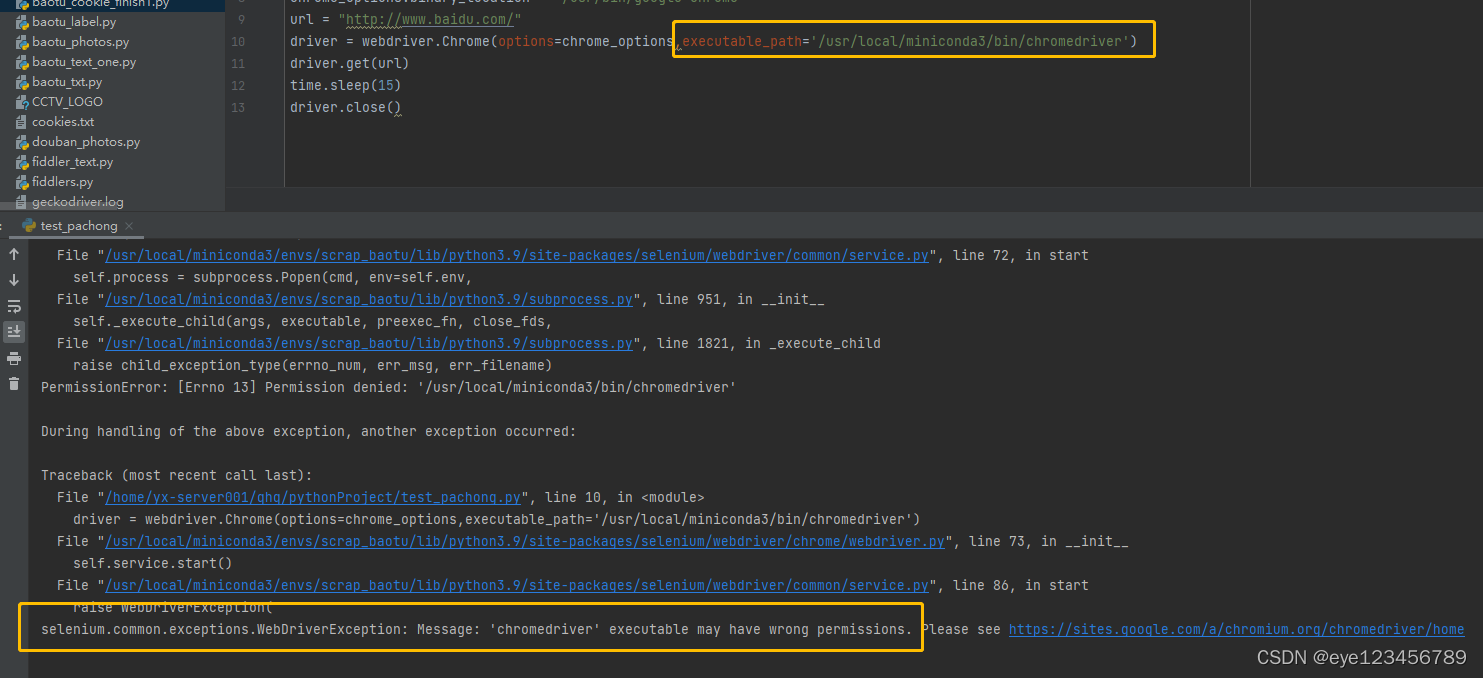Jump up the stack trace
Image resolution: width=1483 pixels, height=678 pixels.
point(14,254)
